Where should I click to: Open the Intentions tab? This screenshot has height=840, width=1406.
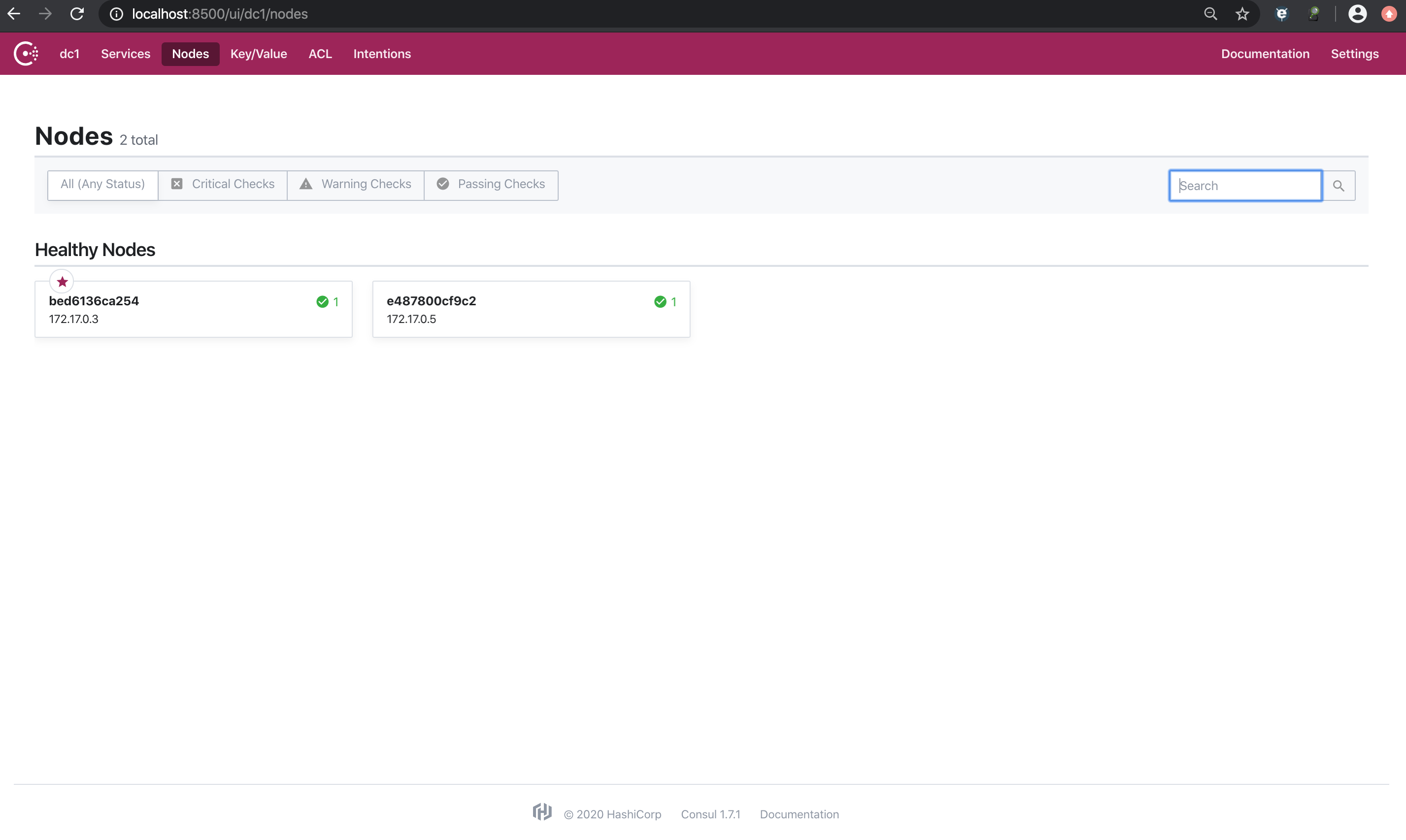[x=382, y=54]
